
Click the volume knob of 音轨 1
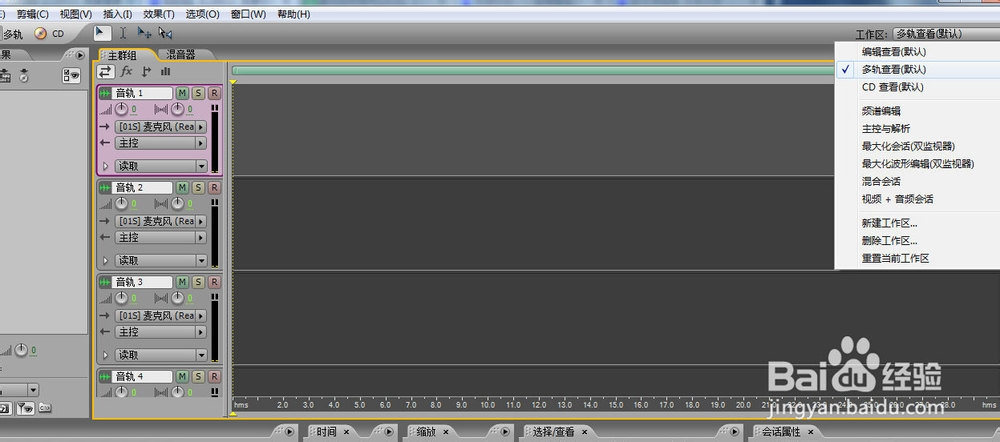[121, 109]
